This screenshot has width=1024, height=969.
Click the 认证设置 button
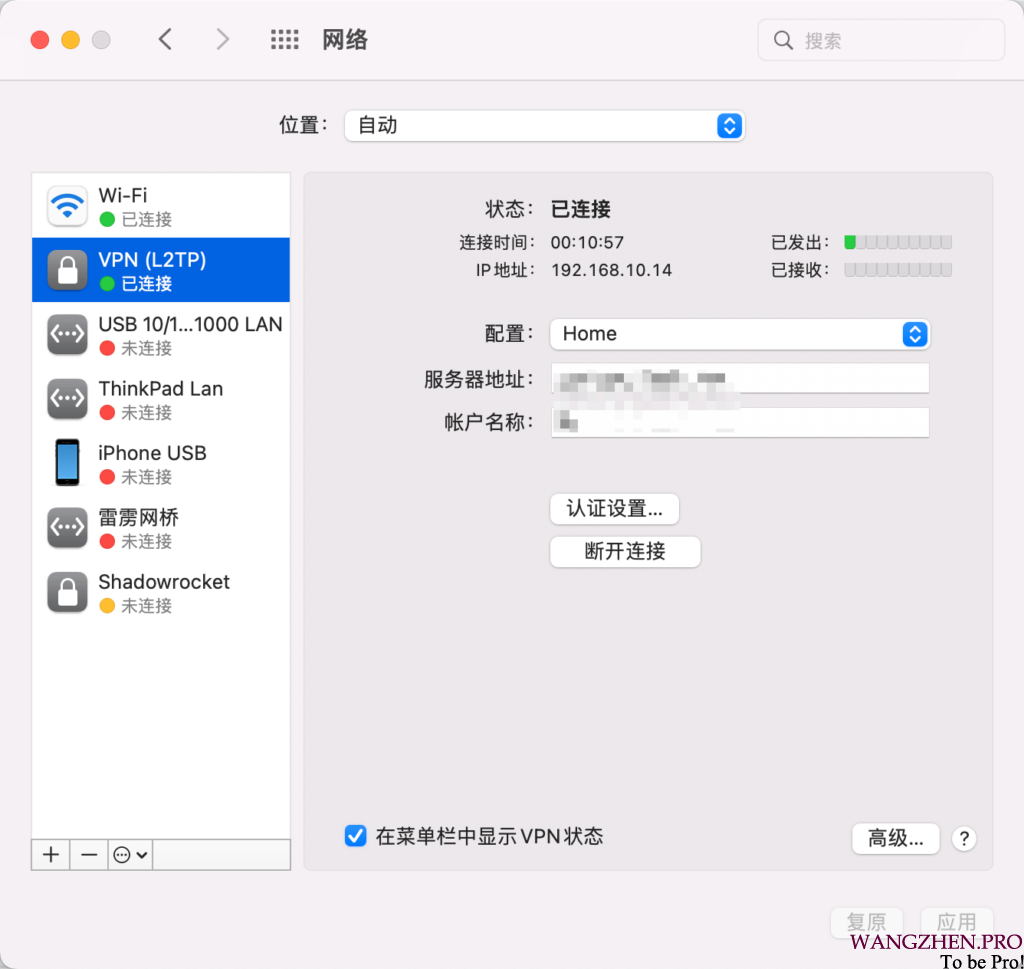(x=614, y=509)
